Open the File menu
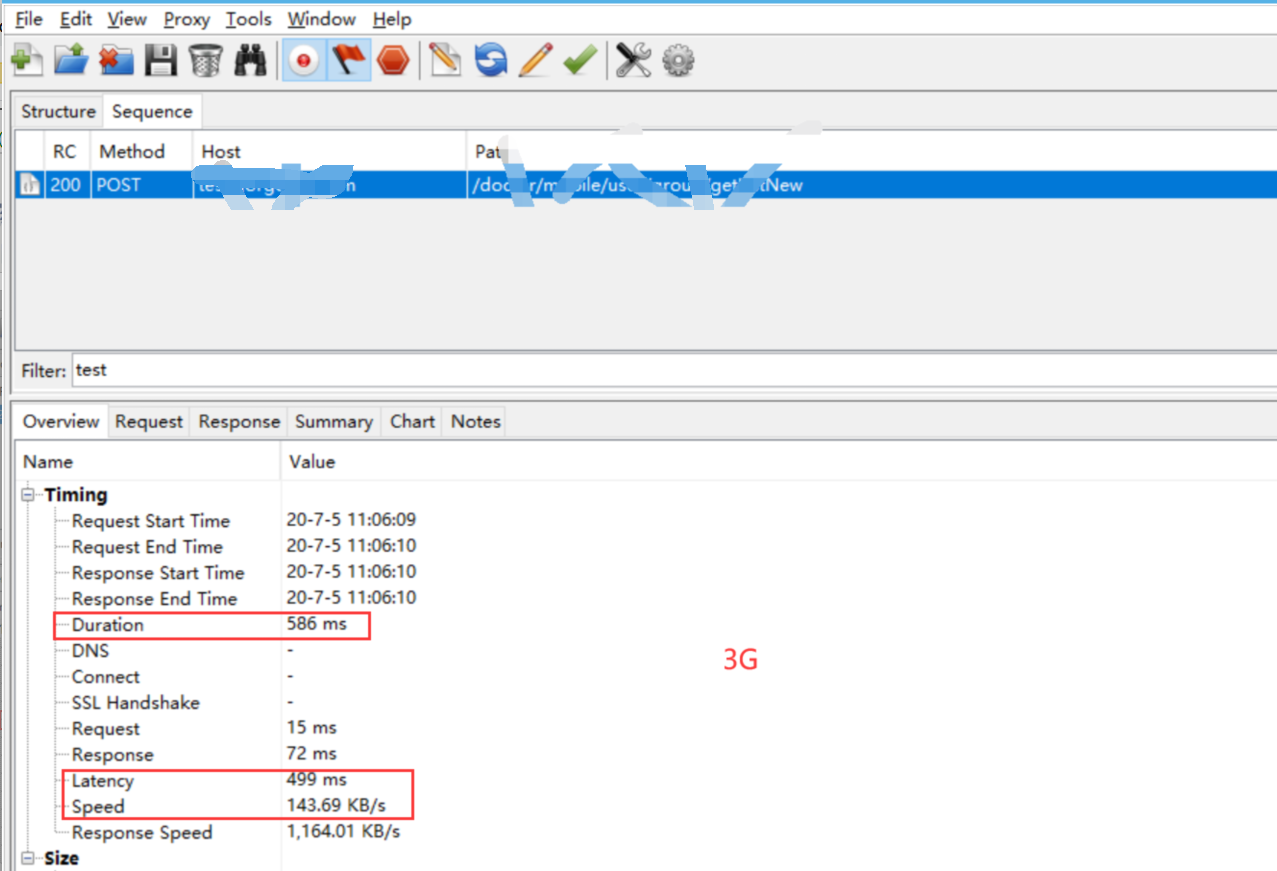 (29, 19)
